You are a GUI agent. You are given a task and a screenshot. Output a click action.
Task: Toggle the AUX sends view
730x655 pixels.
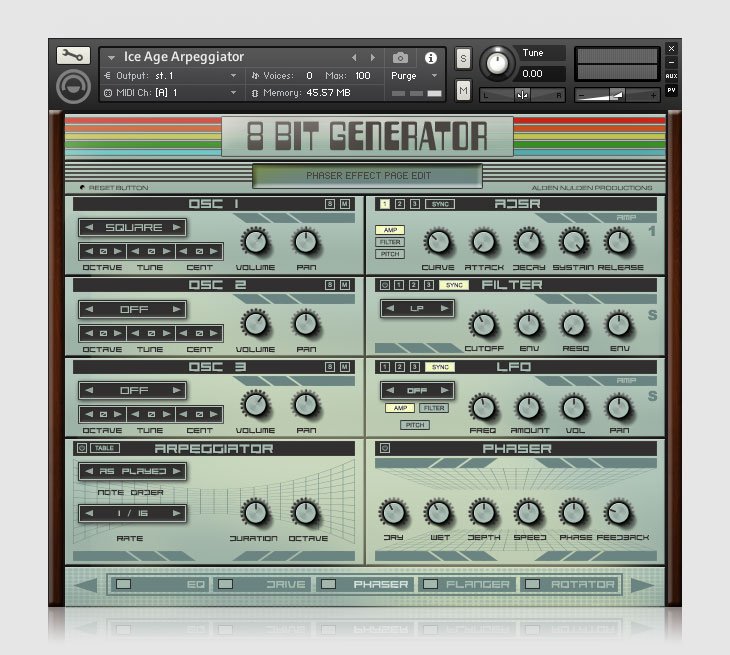[671, 76]
